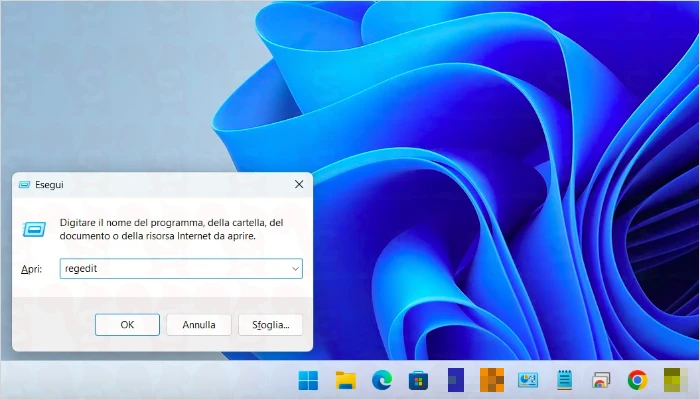The height and width of the screenshot is (400, 700).
Task: Open the Sfoglia... file browser
Action: coord(270,325)
